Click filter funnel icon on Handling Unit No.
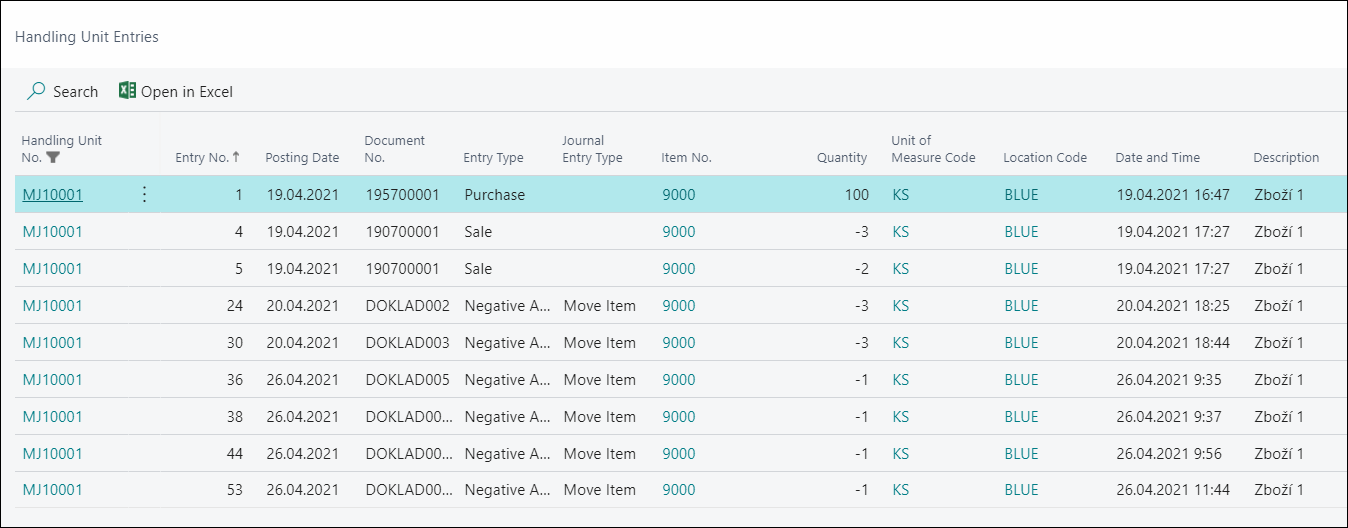 click(53, 158)
